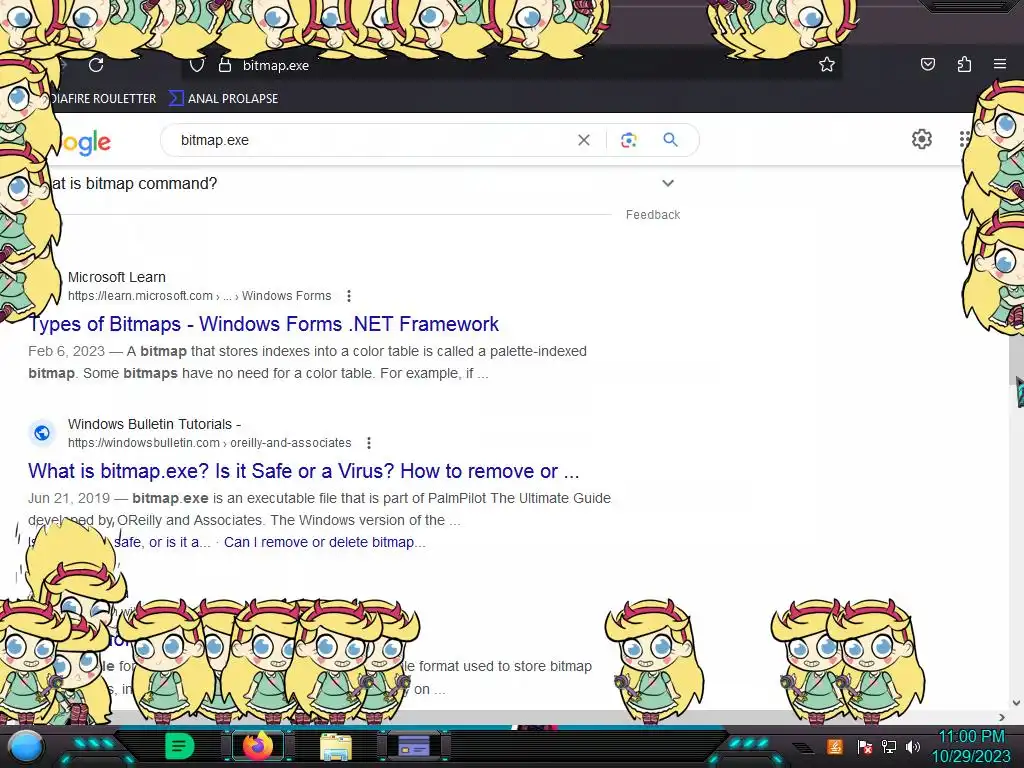Open the Action Center flag tray icon

click(x=864, y=746)
